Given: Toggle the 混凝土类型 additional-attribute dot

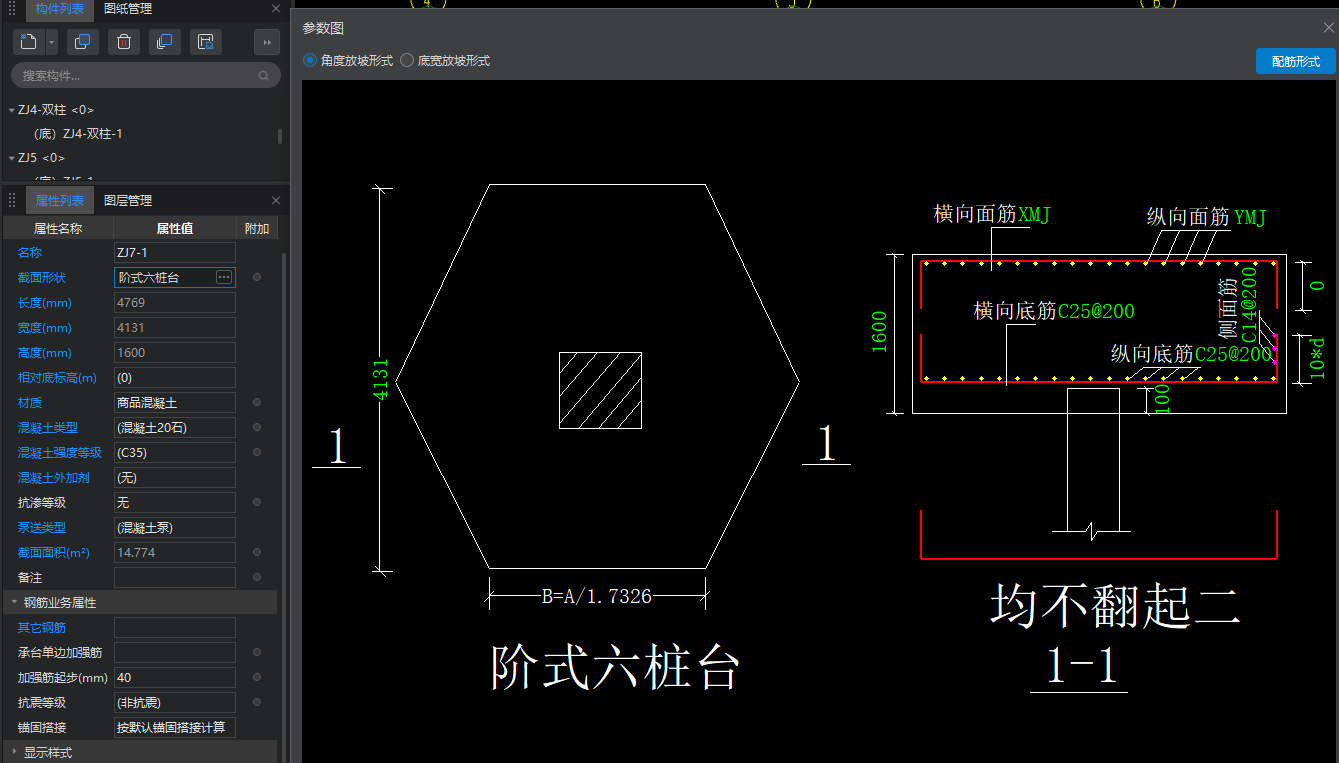Looking at the screenshot, I should click(x=257, y=427).
